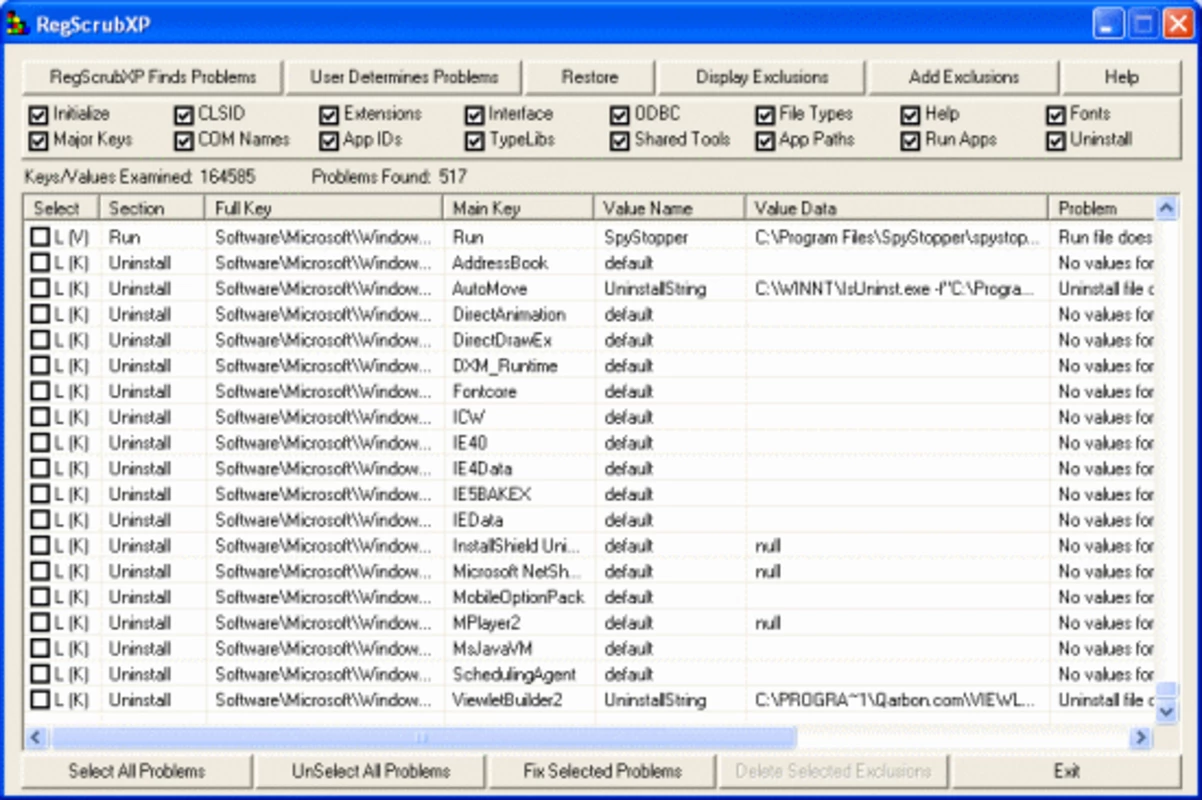This screenshot has height=800, width=1202.
Task: Uncheck the ODBC checkbox
Action: tap(620, 115)
